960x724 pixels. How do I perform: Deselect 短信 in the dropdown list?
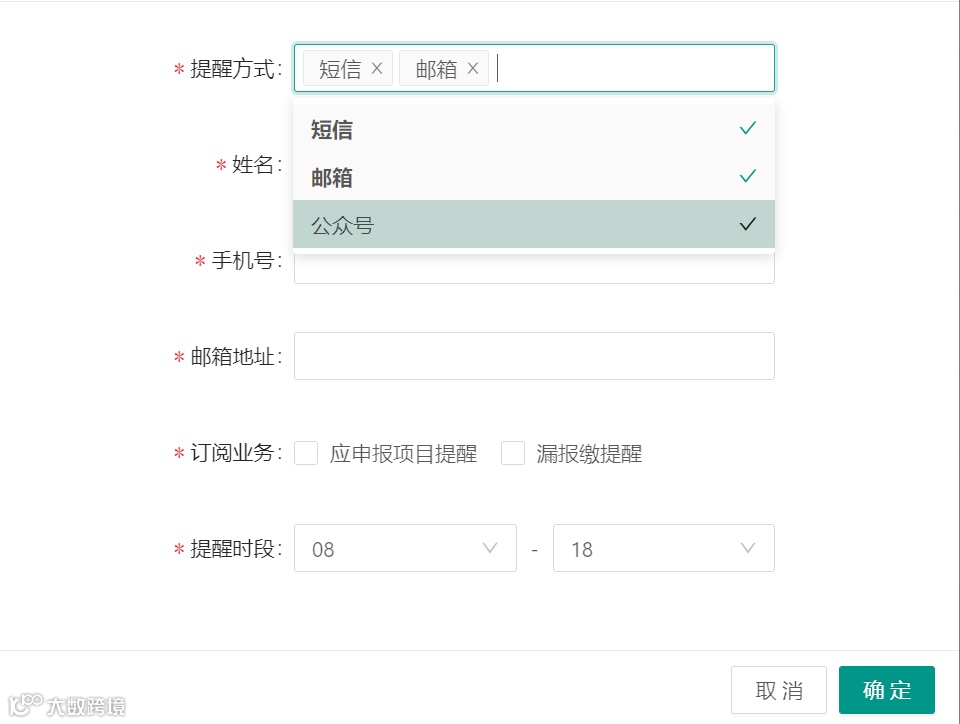(333, 129)
